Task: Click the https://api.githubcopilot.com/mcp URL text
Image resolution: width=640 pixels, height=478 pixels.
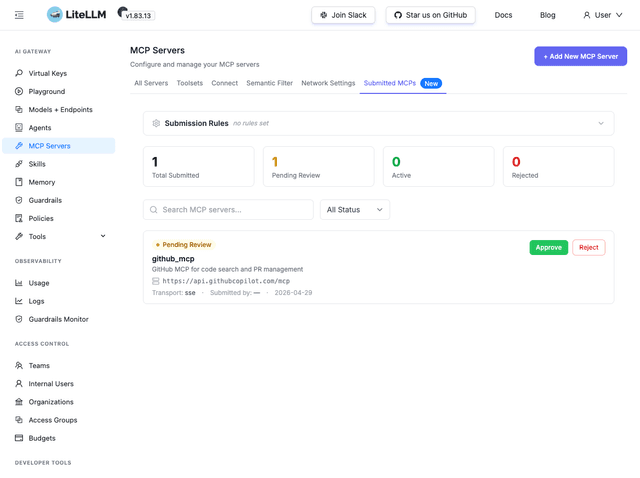Action: tap(226, 281)
